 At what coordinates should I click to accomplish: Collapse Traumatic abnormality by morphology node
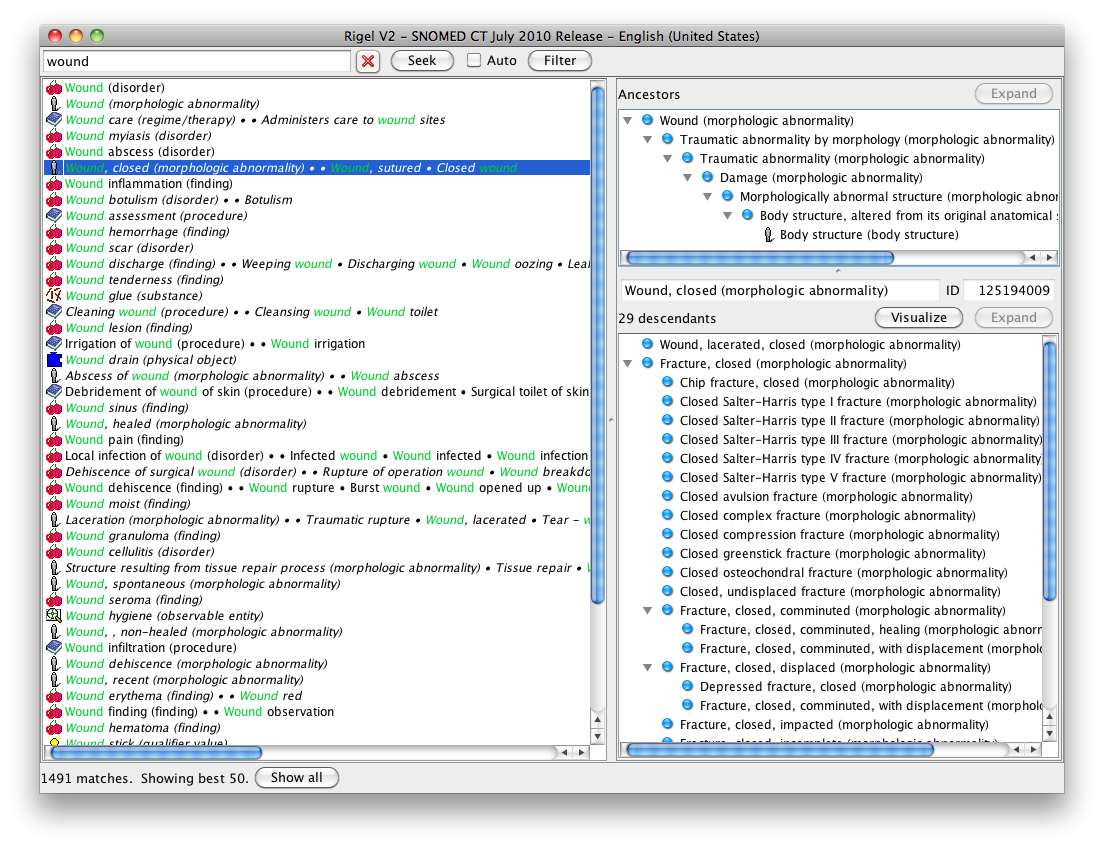(648, 139)
